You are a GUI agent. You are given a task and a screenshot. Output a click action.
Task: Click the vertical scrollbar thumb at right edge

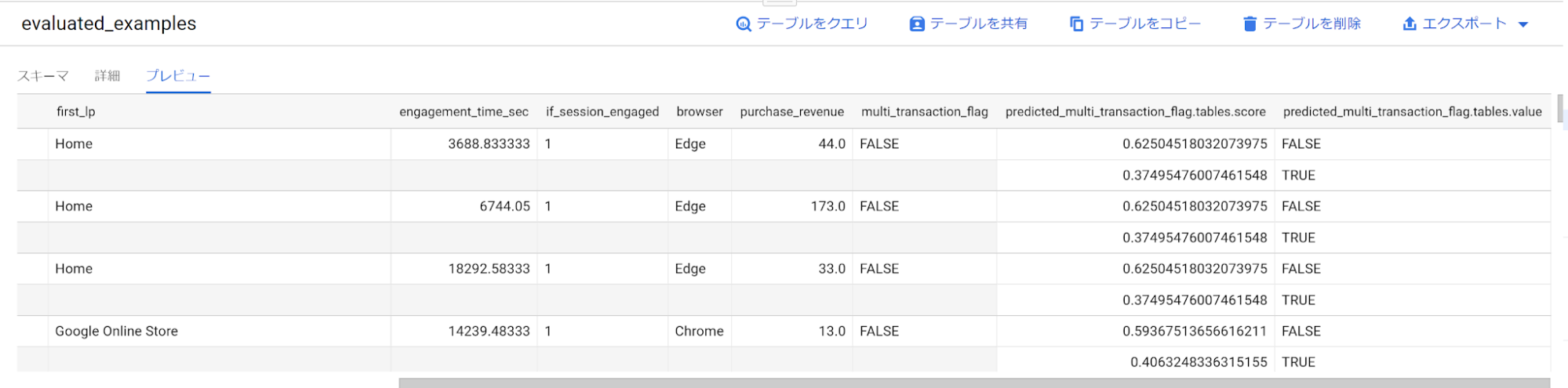(x=1560, y=108)
